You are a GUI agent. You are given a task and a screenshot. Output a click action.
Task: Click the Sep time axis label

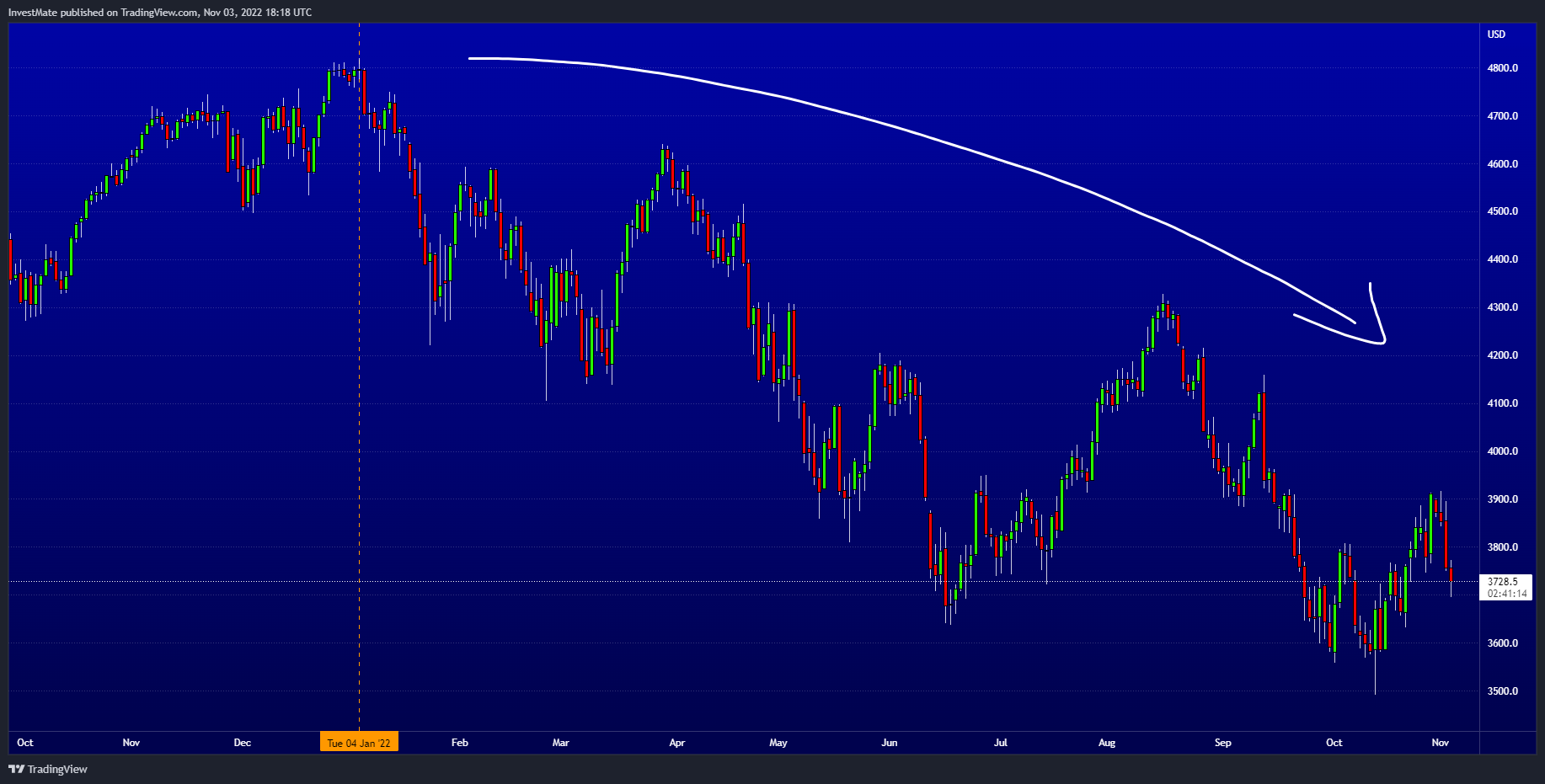(1223, 743)
